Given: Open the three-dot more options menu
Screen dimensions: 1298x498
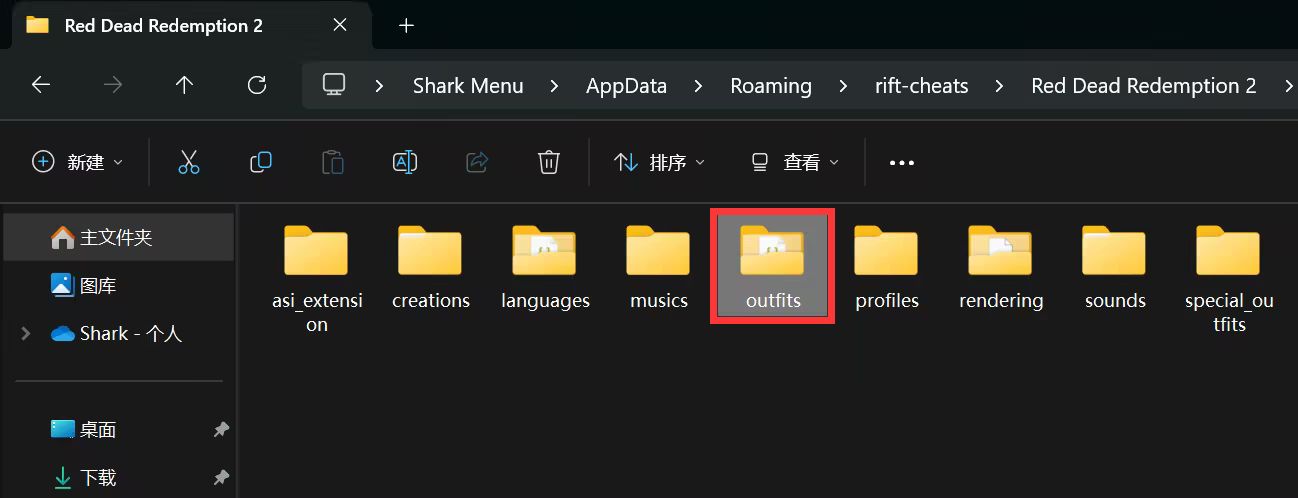Looking at the screenshot, I should click(902, 163).
